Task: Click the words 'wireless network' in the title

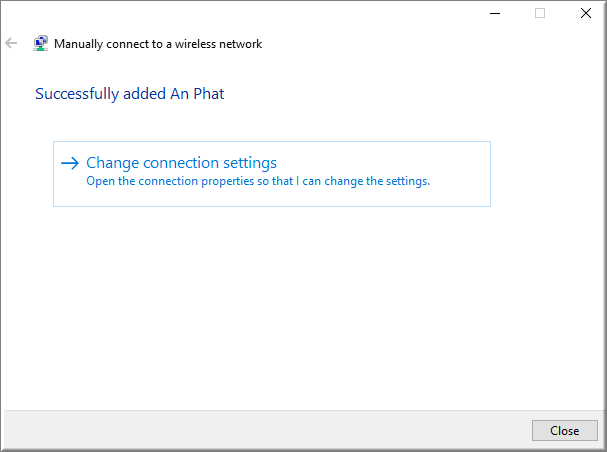Action: (218, 44)
